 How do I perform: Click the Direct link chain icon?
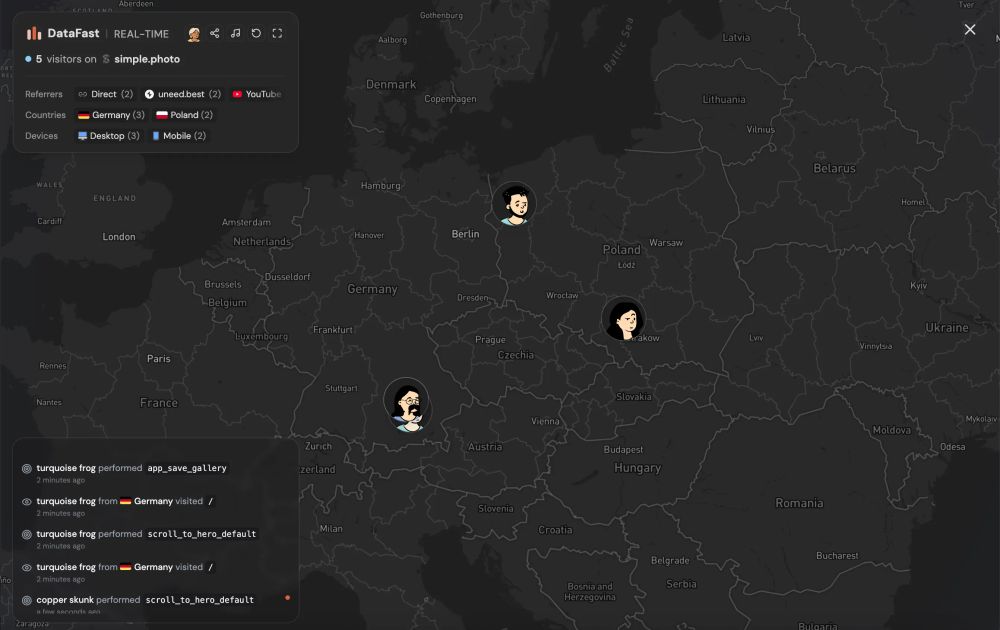pyautogui.click(x=82, y=94)
